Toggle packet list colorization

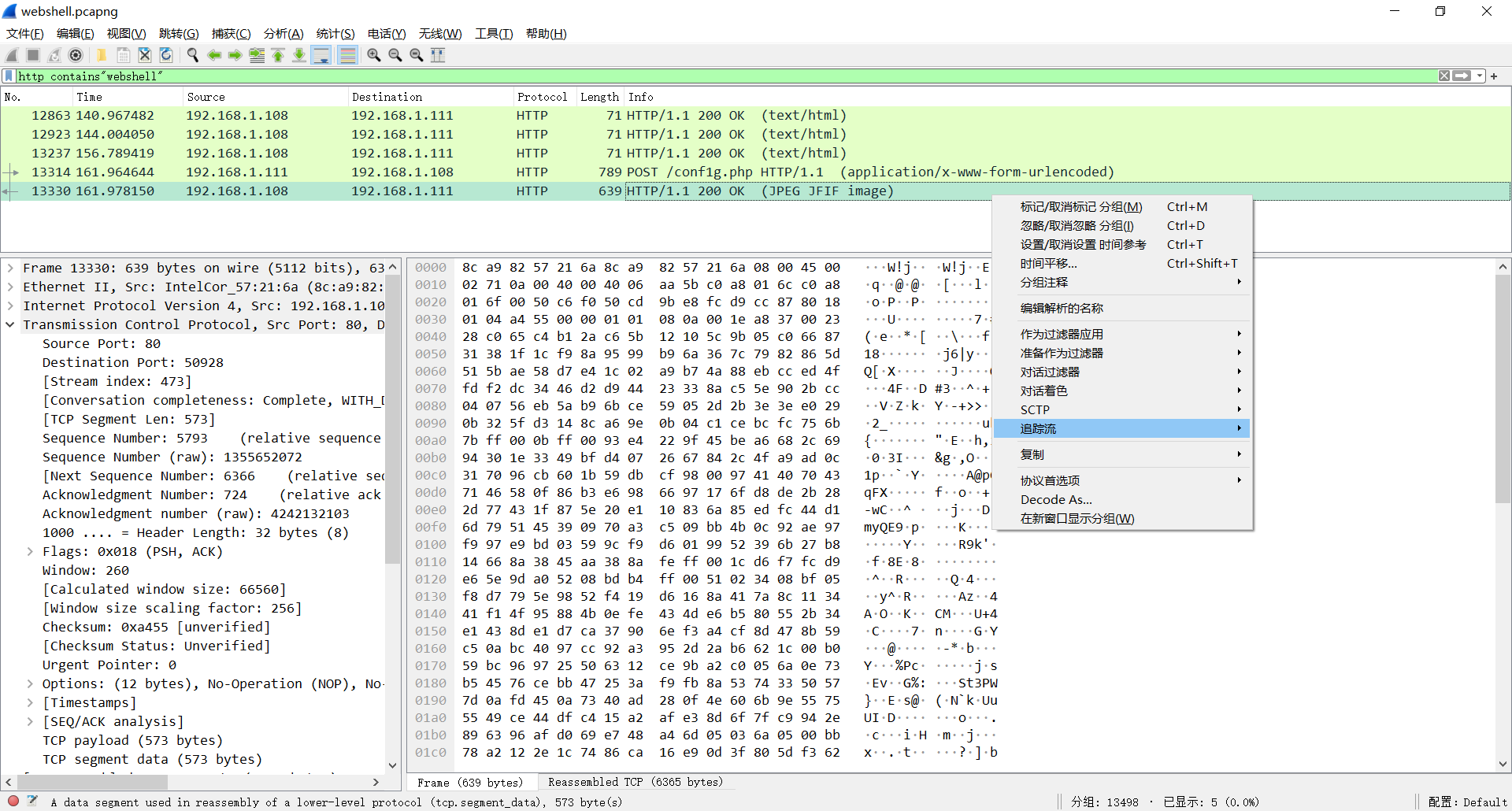pyautogui.click(x=347, y=55)
